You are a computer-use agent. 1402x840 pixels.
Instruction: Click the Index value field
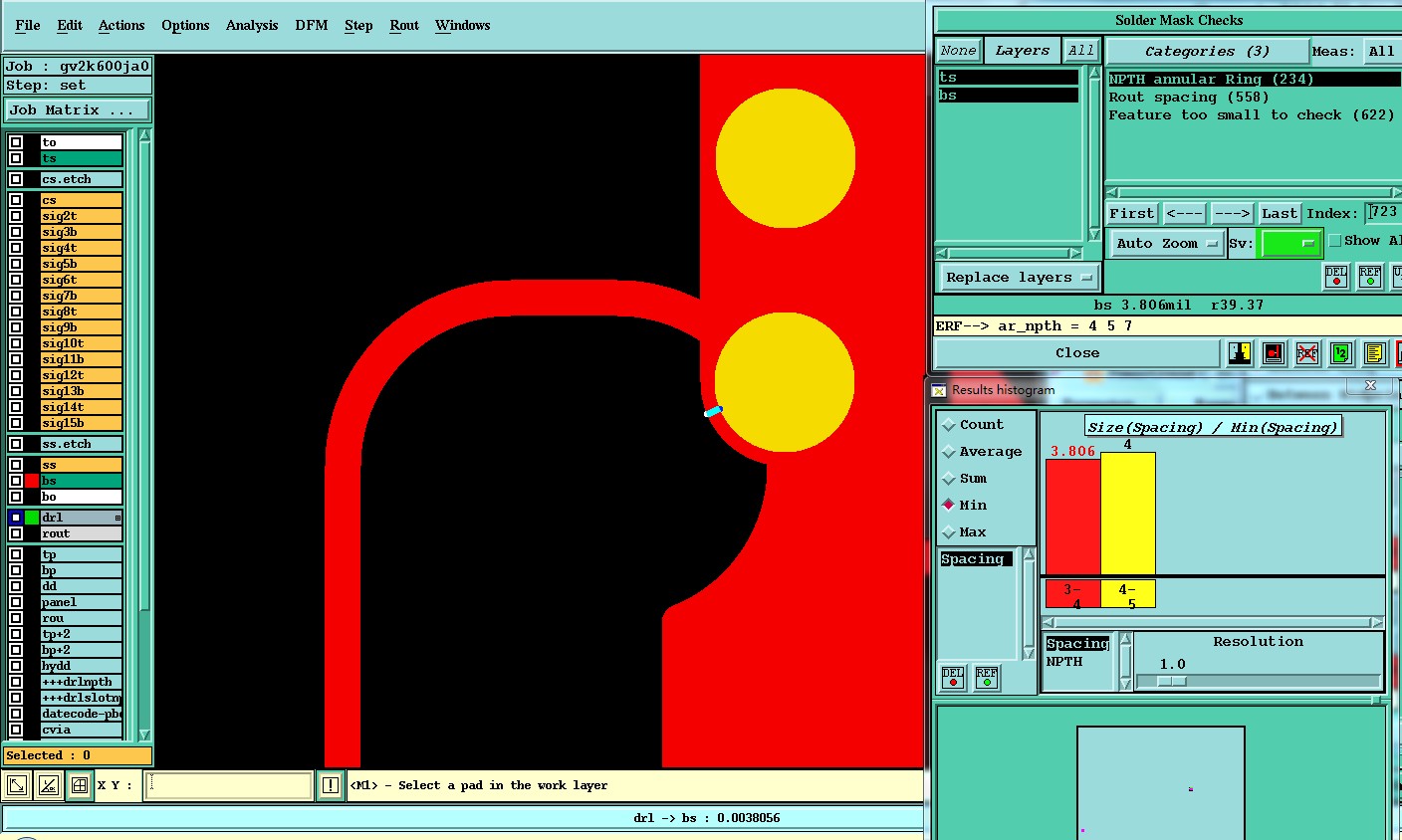click(1383, 212)
